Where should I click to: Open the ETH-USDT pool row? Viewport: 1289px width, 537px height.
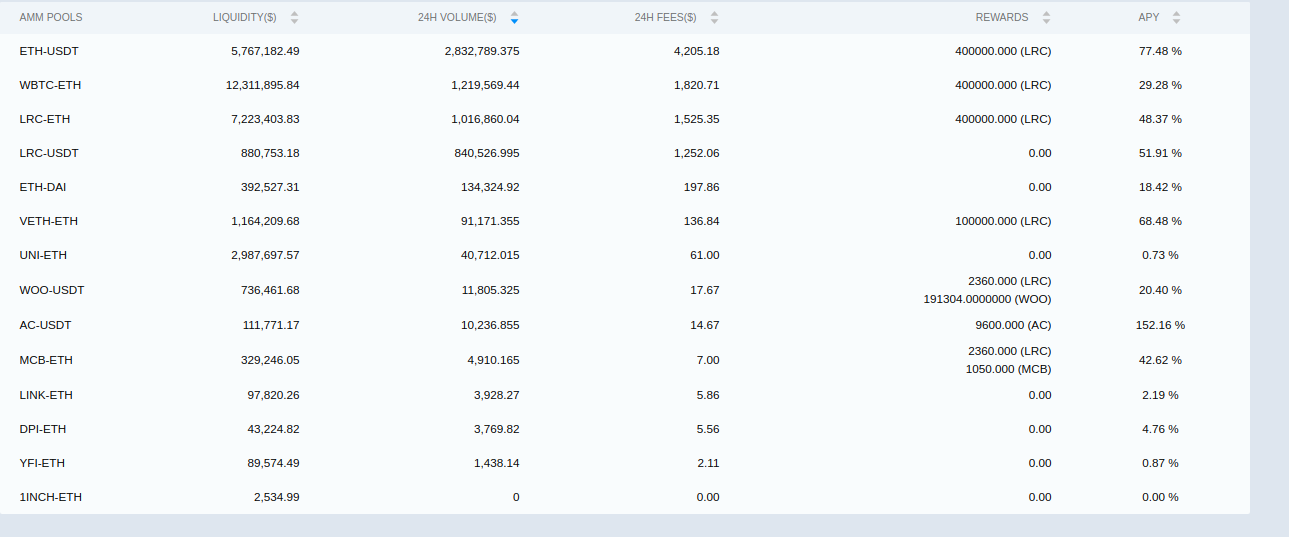pos(49,51)
